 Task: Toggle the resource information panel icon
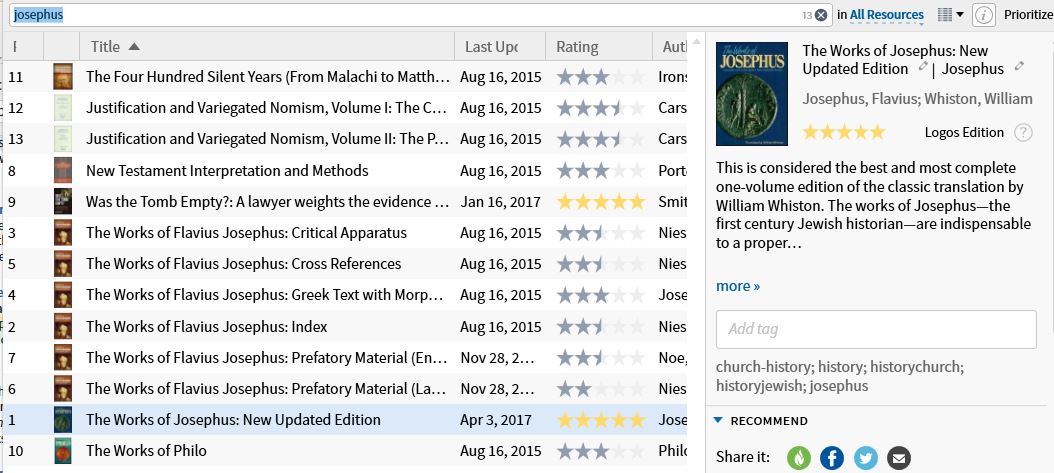coord(984,15)
